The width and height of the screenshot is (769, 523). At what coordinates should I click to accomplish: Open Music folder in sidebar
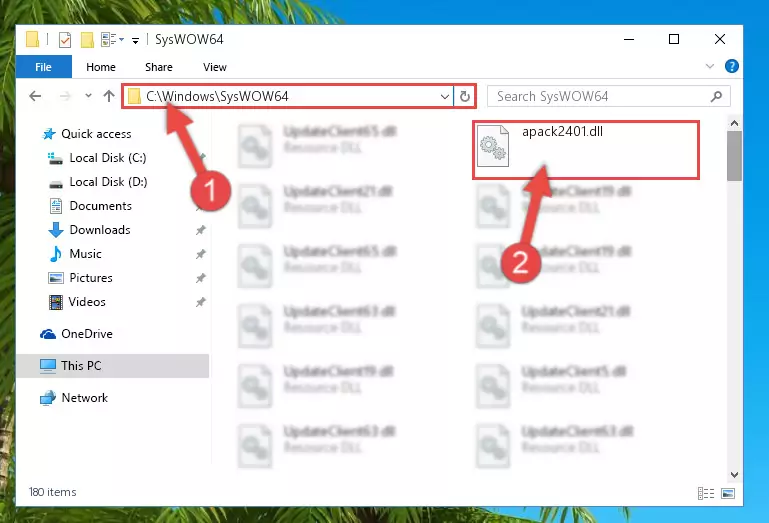point(85,254)
